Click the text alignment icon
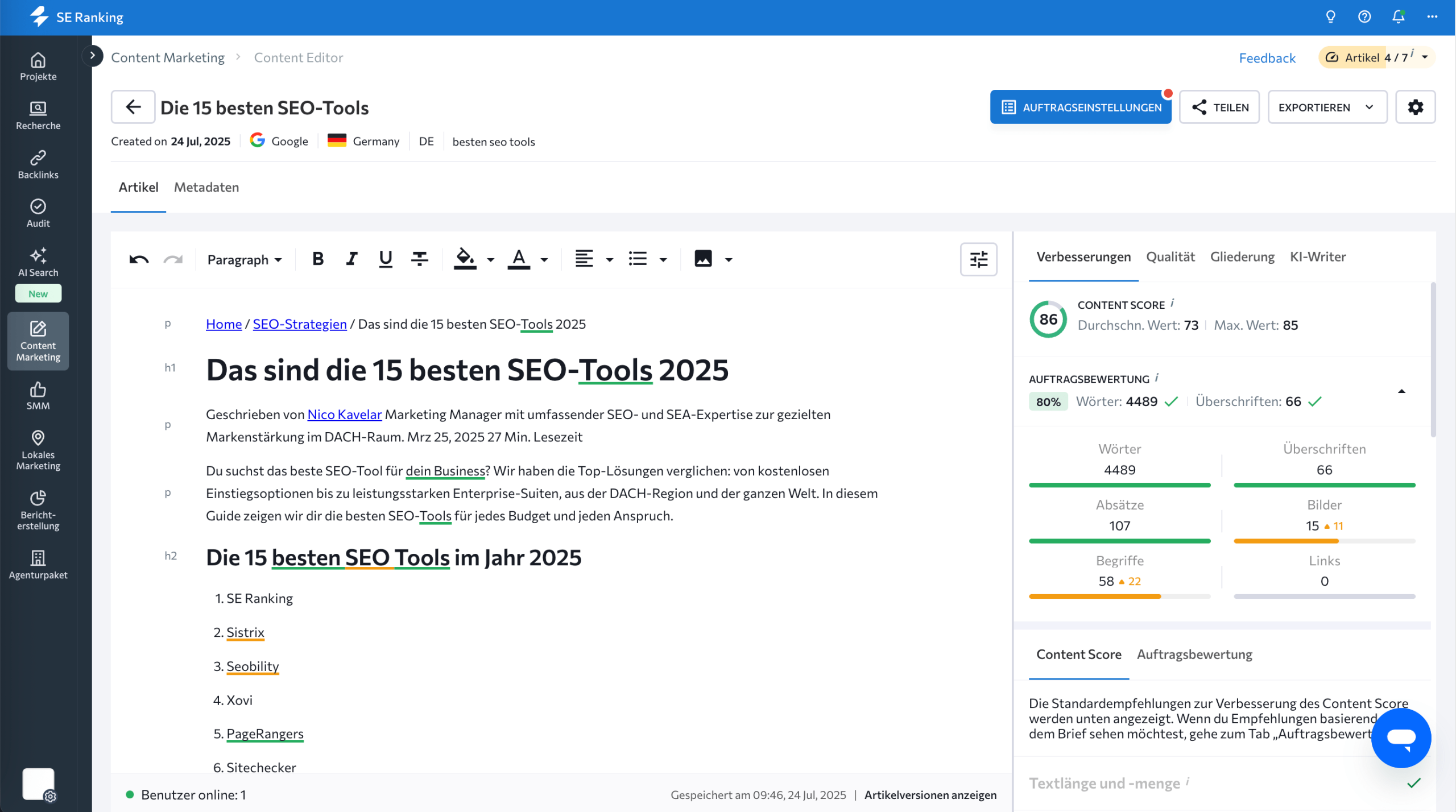The width and height of the screenshot is (1456, 812). point(584,259)
